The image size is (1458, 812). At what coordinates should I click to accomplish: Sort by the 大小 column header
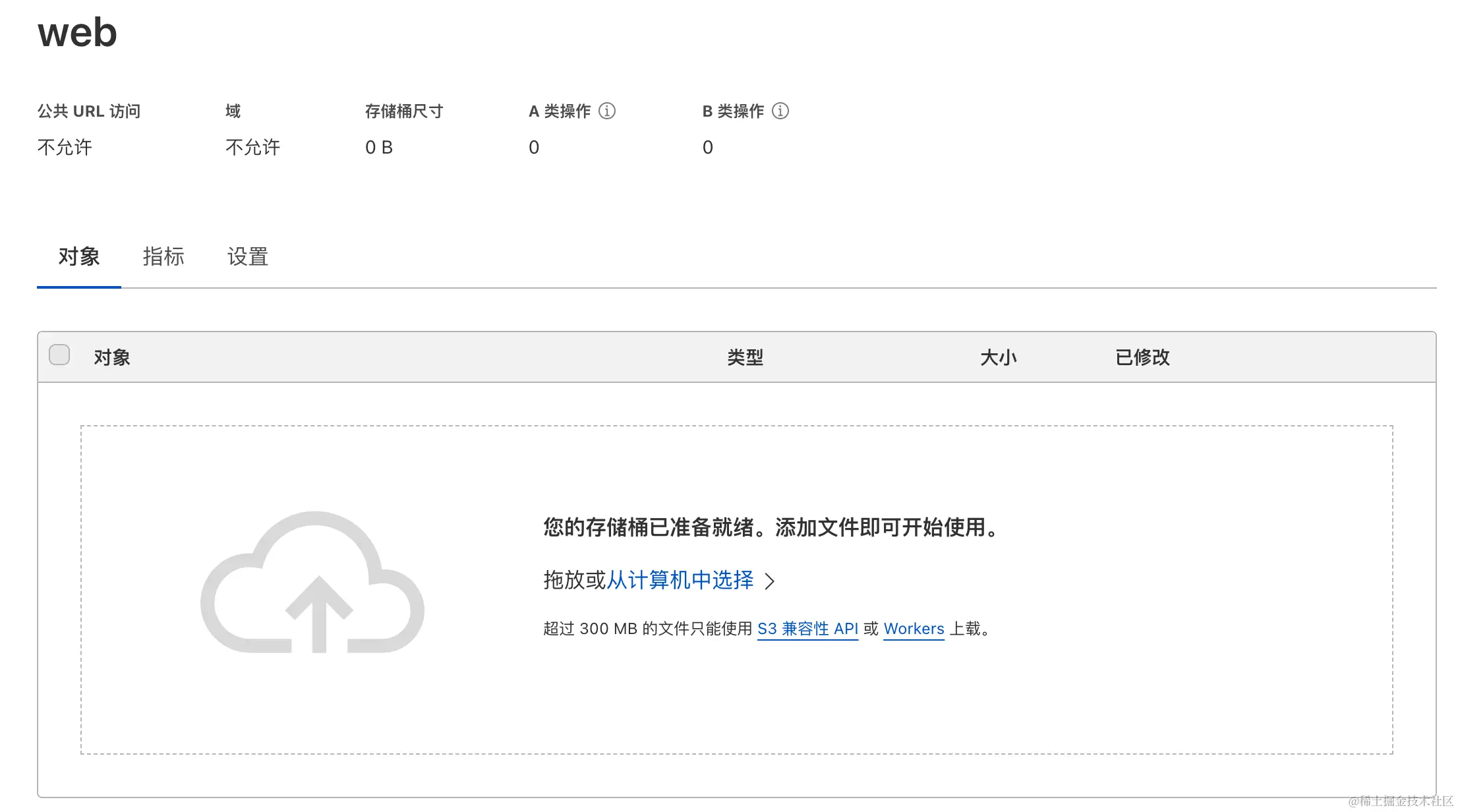tap(998, 357)
